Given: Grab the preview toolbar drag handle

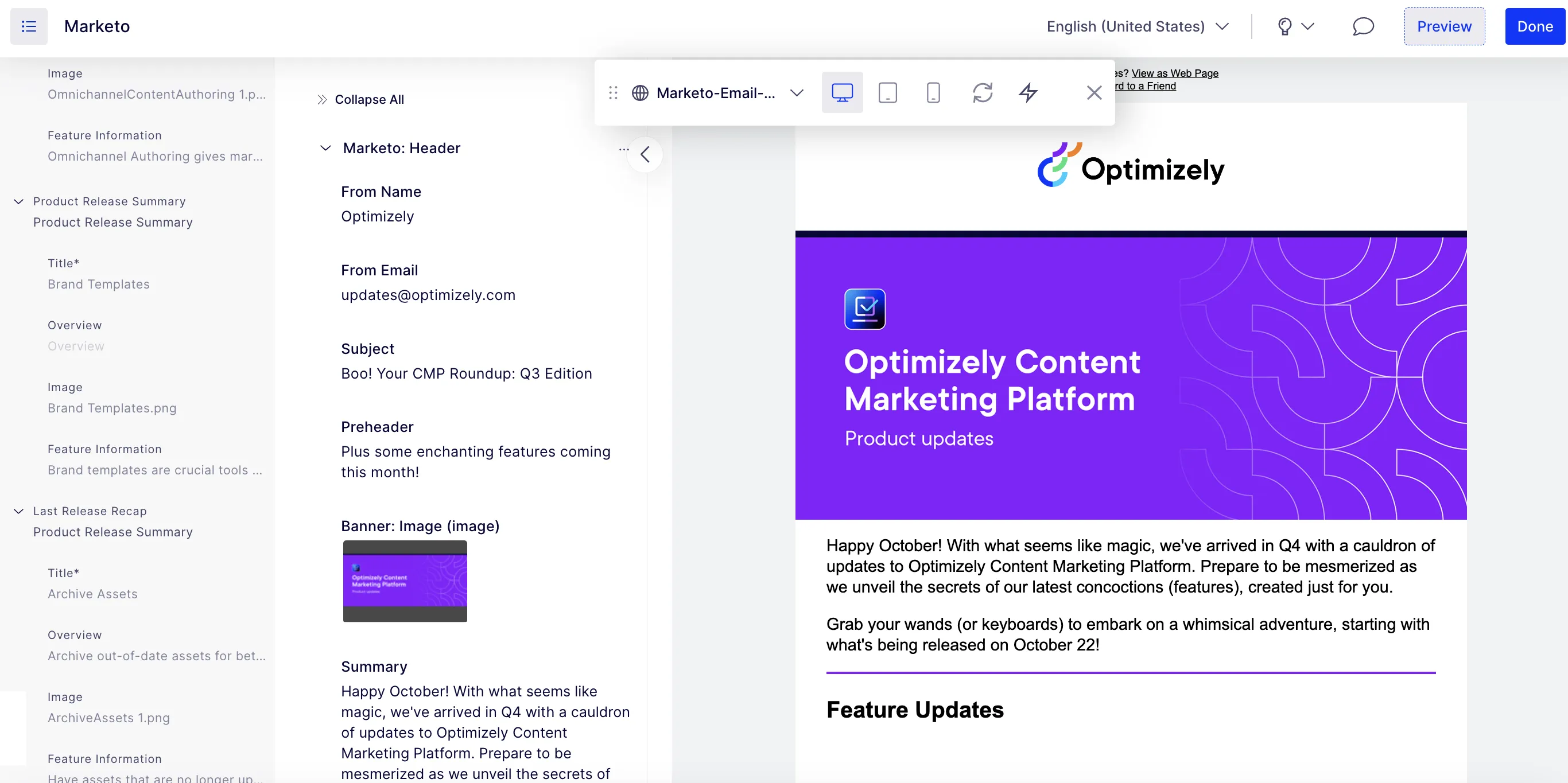Looking at the screenshot, I should click(x=613, y=92).
